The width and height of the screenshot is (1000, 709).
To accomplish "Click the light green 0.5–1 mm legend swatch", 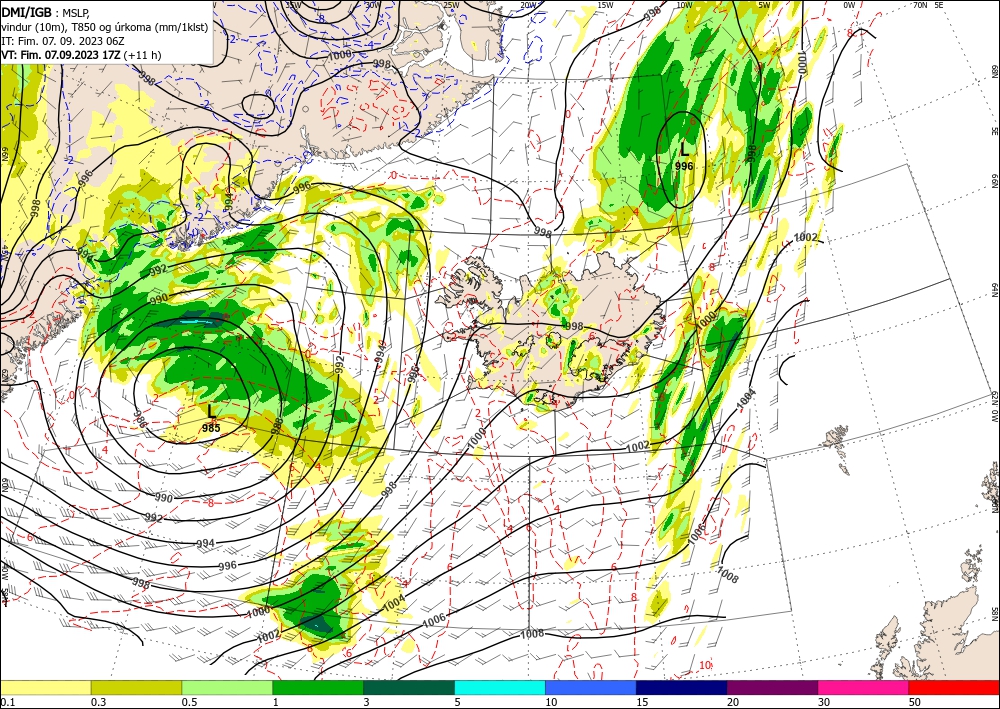I will (227, 687).
